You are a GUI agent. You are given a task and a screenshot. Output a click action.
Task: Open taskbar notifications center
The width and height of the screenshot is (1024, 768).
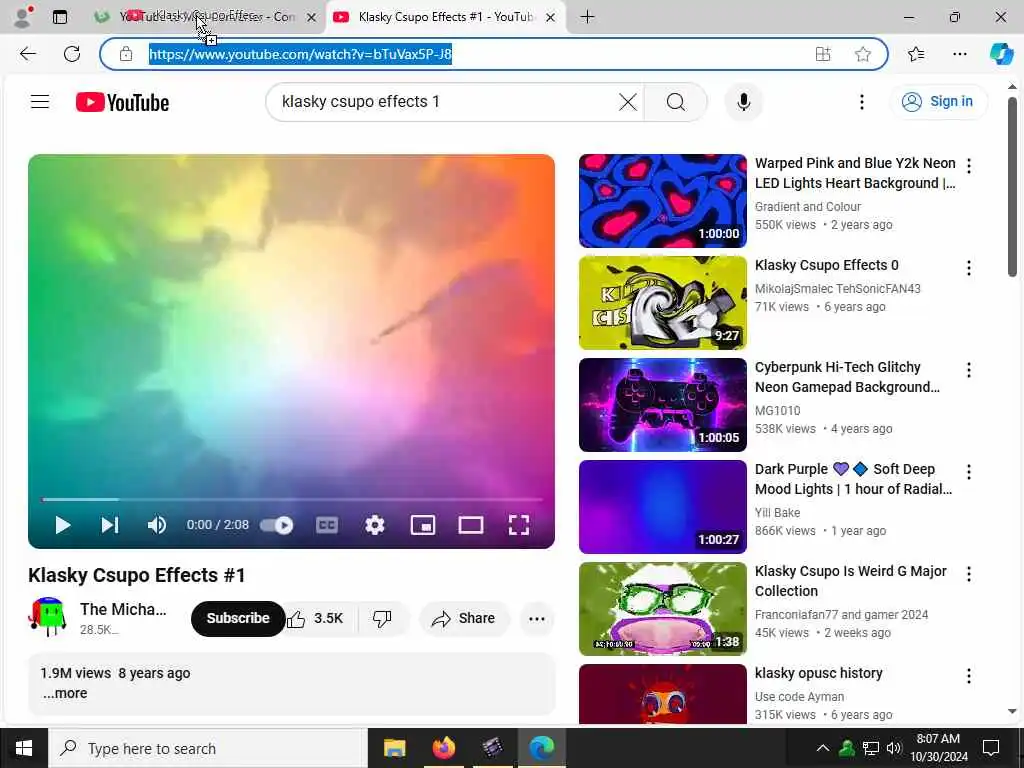tap(991, 748)
